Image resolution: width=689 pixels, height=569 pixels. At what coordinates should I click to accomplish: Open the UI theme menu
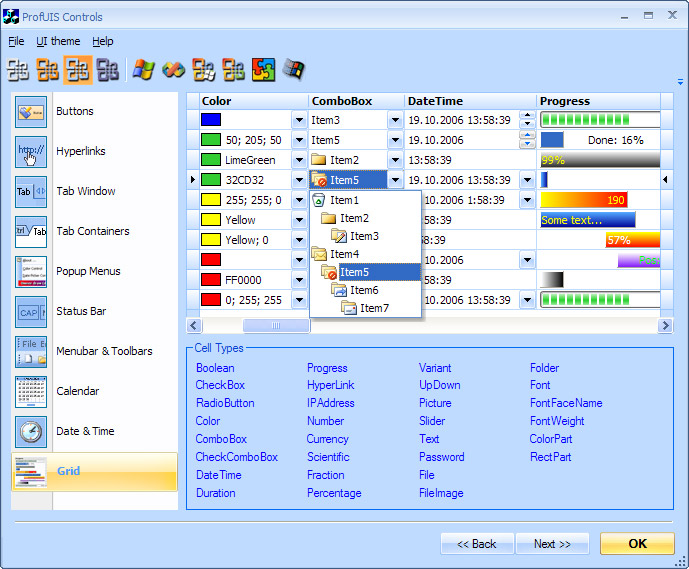pyautogui.click(x=58, y=41)
